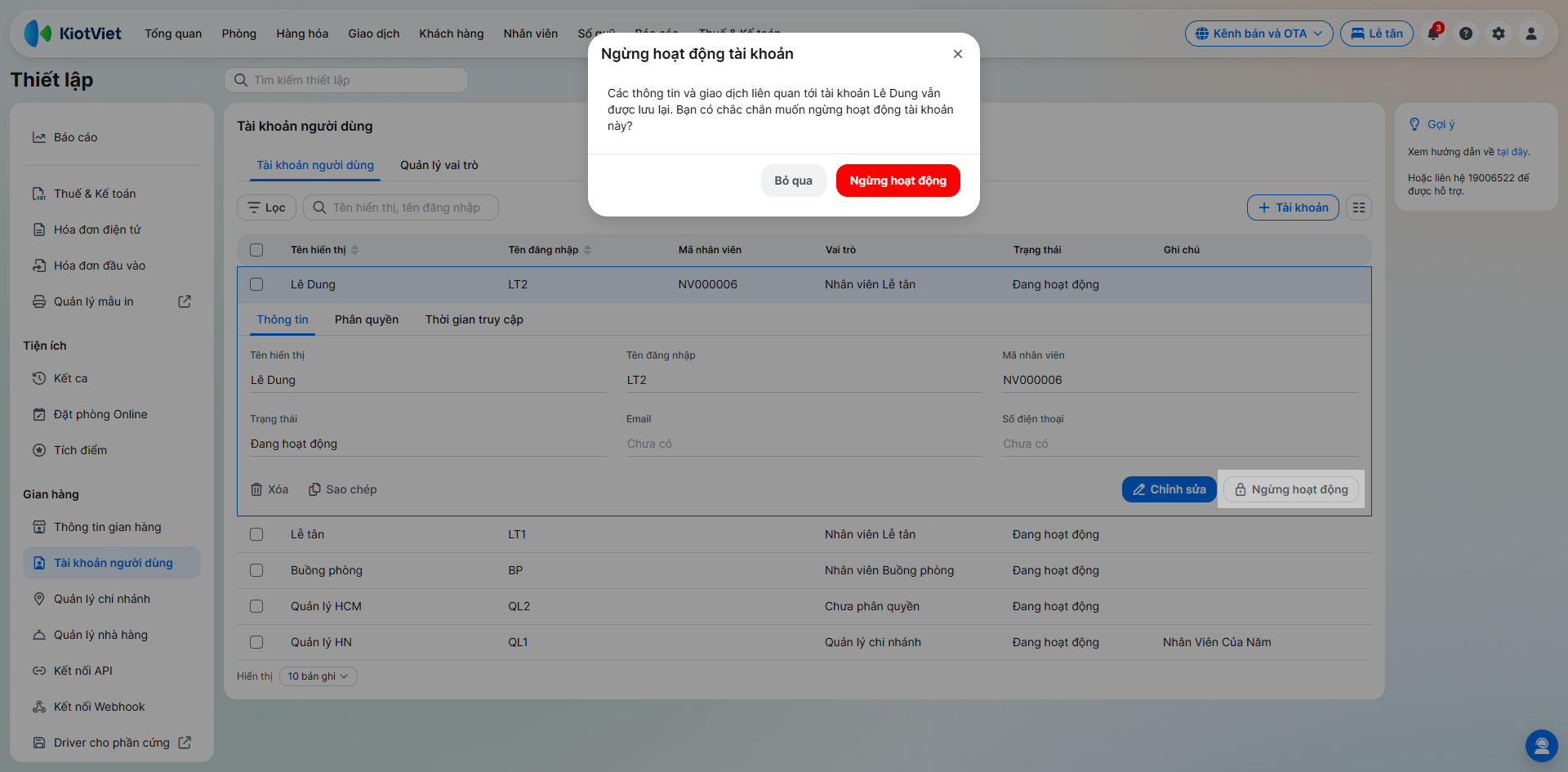1568x772 pixels.
Task: Open Kết nối API sidebar item
Action: coord(112,671)
